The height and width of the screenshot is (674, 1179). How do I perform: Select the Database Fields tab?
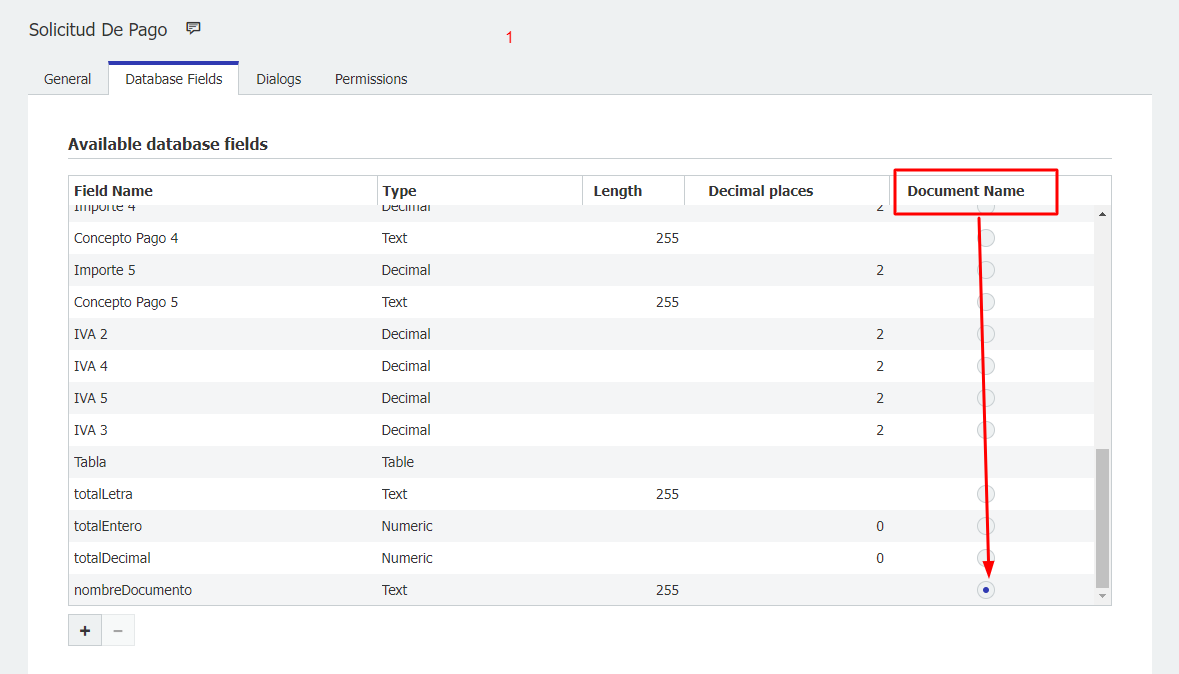(x=174, y=79)
